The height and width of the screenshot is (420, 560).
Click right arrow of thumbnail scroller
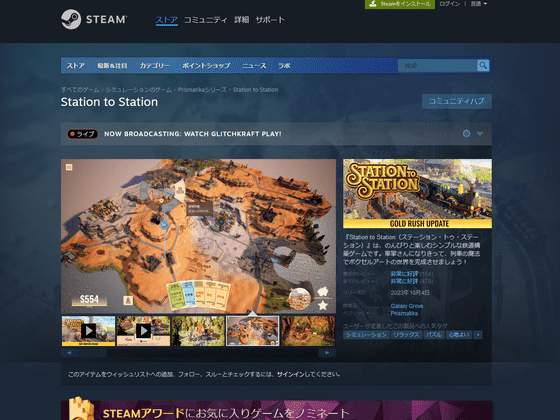tap(327, 353)
